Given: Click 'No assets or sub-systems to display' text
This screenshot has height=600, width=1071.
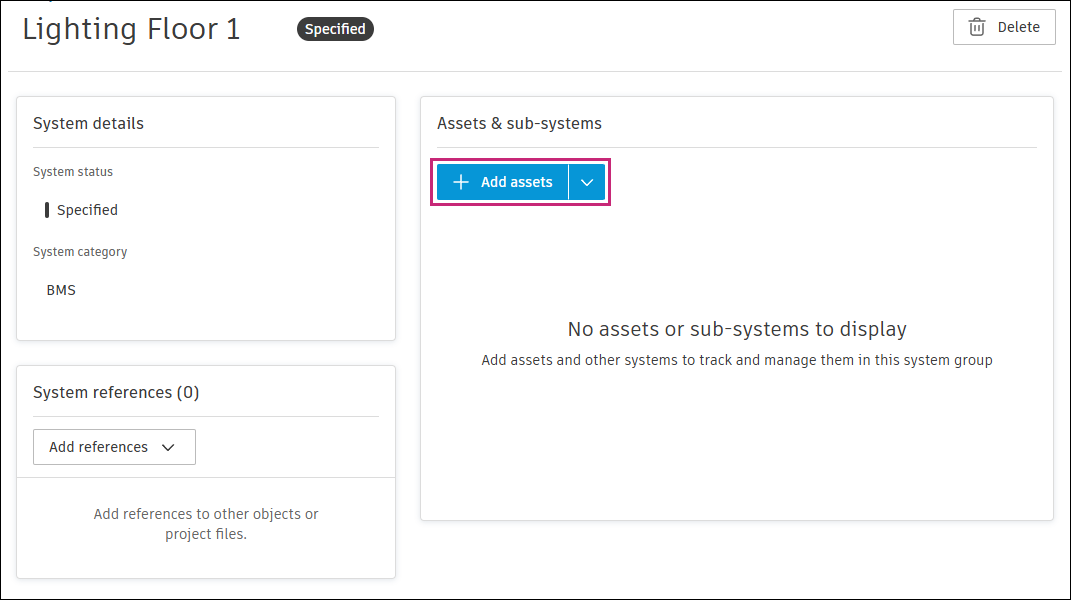Looking at the screenshot, I should click(737, 329).
